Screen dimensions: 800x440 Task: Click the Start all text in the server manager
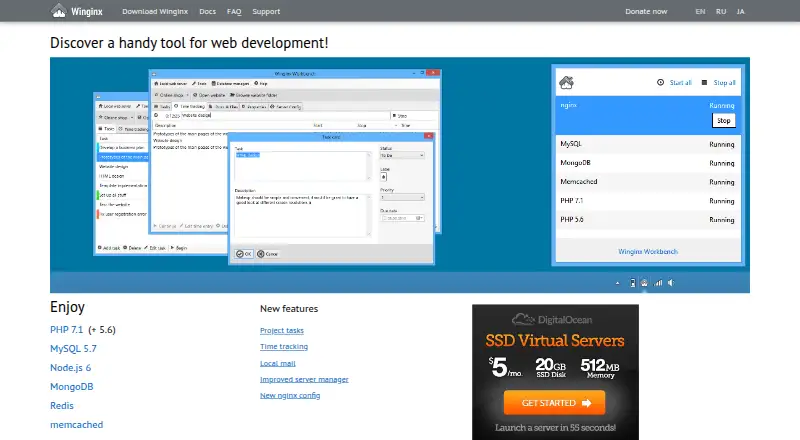point(681,82)
